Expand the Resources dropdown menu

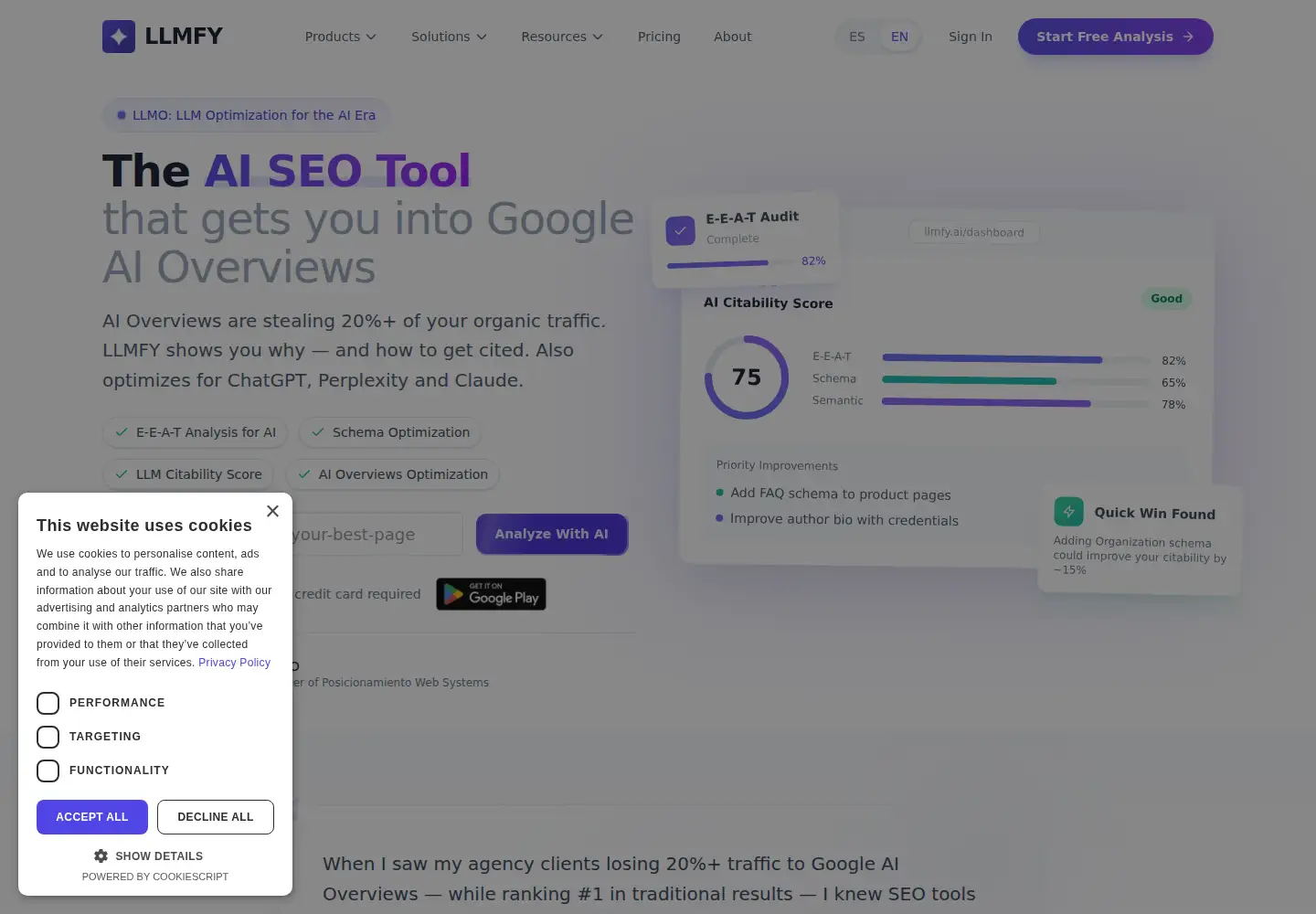pyautogui.click(x=562, y=37)
